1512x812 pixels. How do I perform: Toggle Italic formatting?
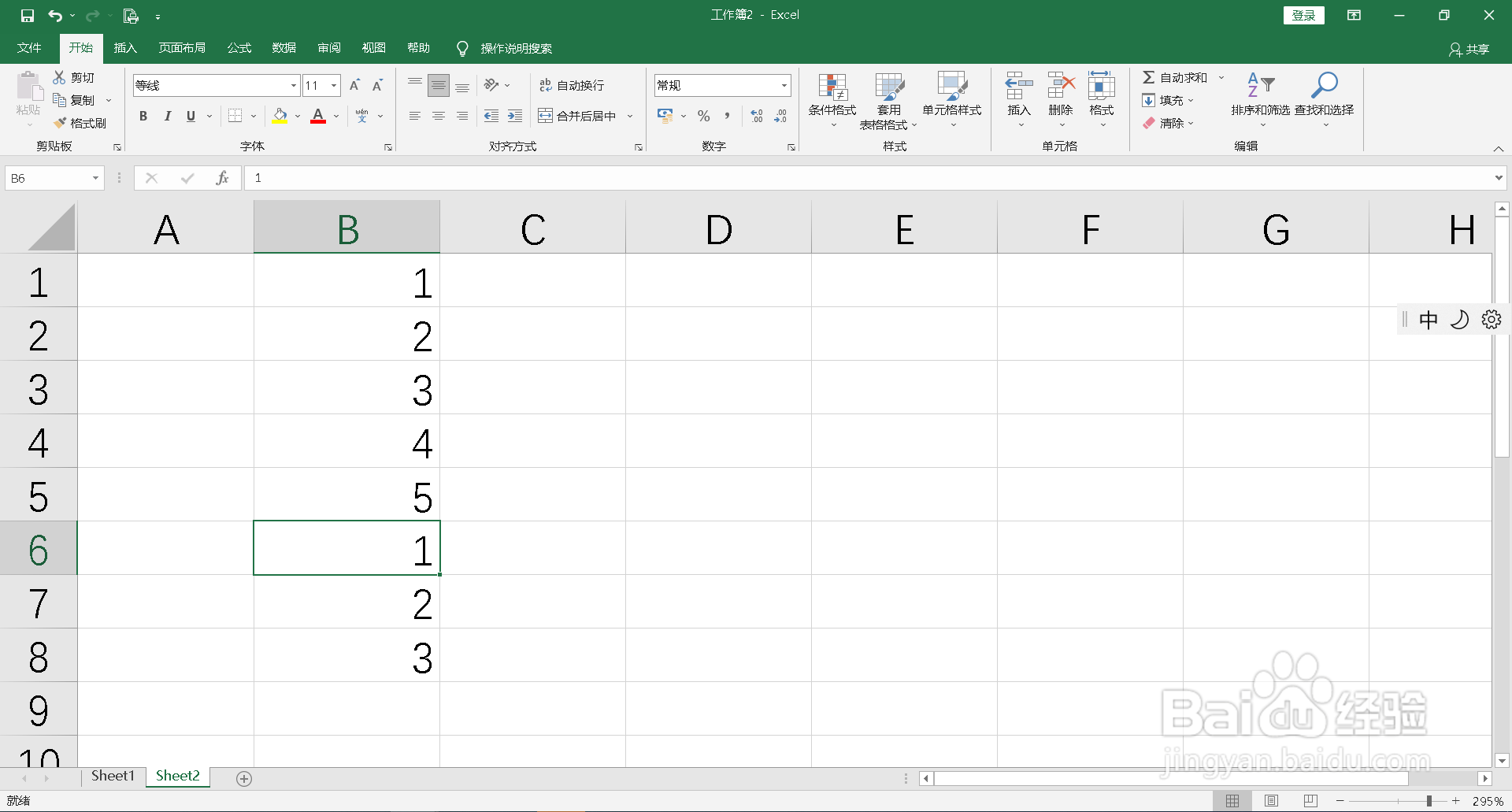(167, 116)
